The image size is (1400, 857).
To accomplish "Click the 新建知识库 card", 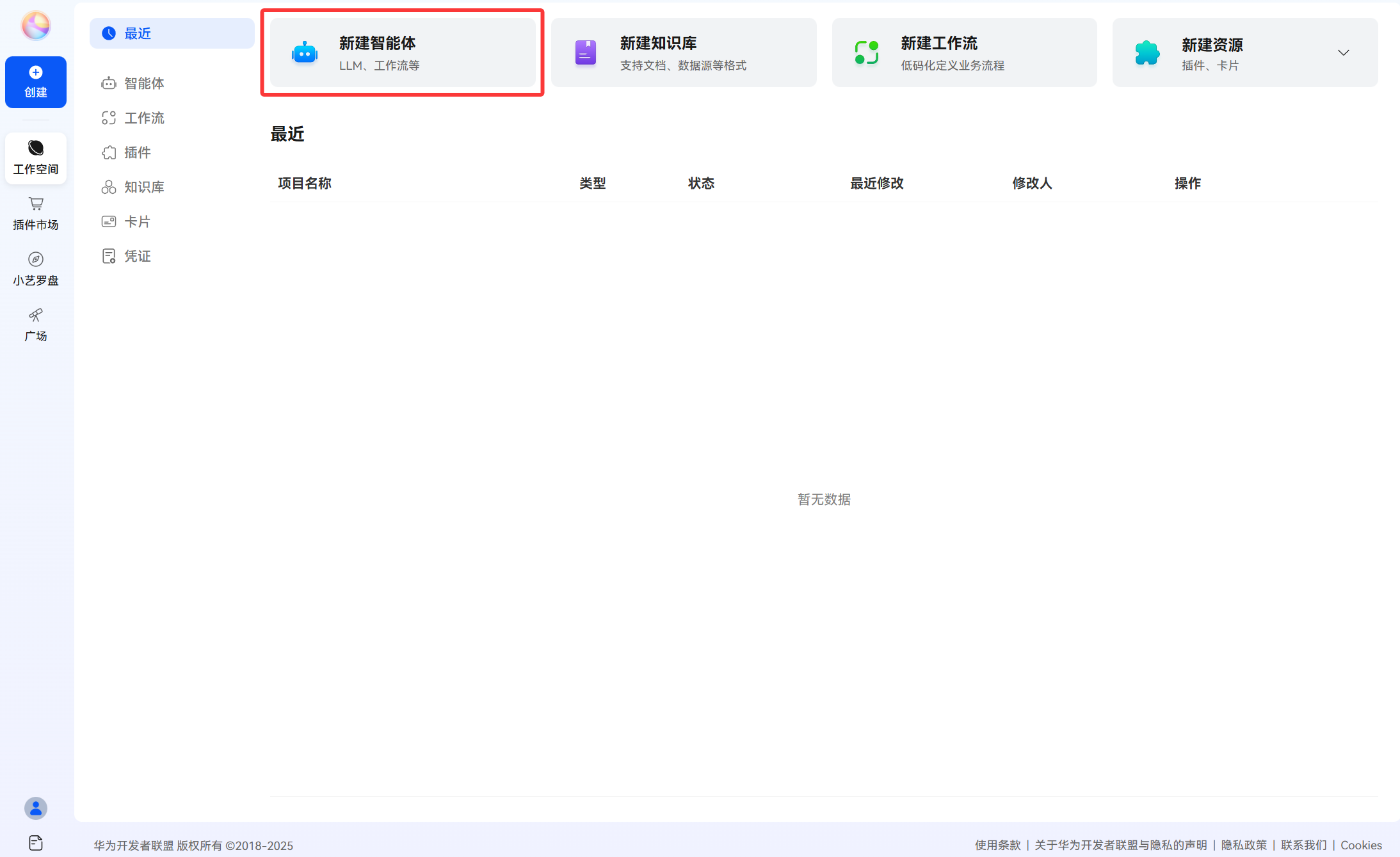I will coord(684,52).
